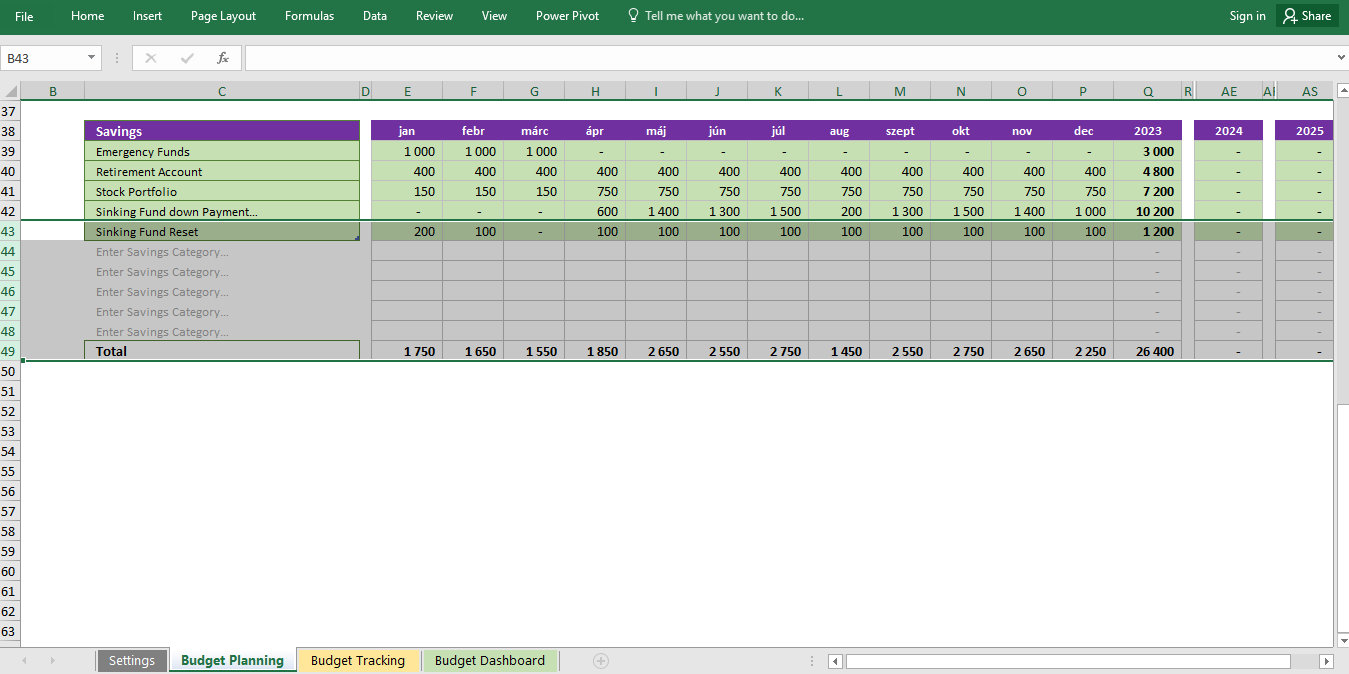Screen dimensions: 1349x674
Task: Confirm entry using the checkmark icon
Action: pyautogui.click(x=186, y=57)
